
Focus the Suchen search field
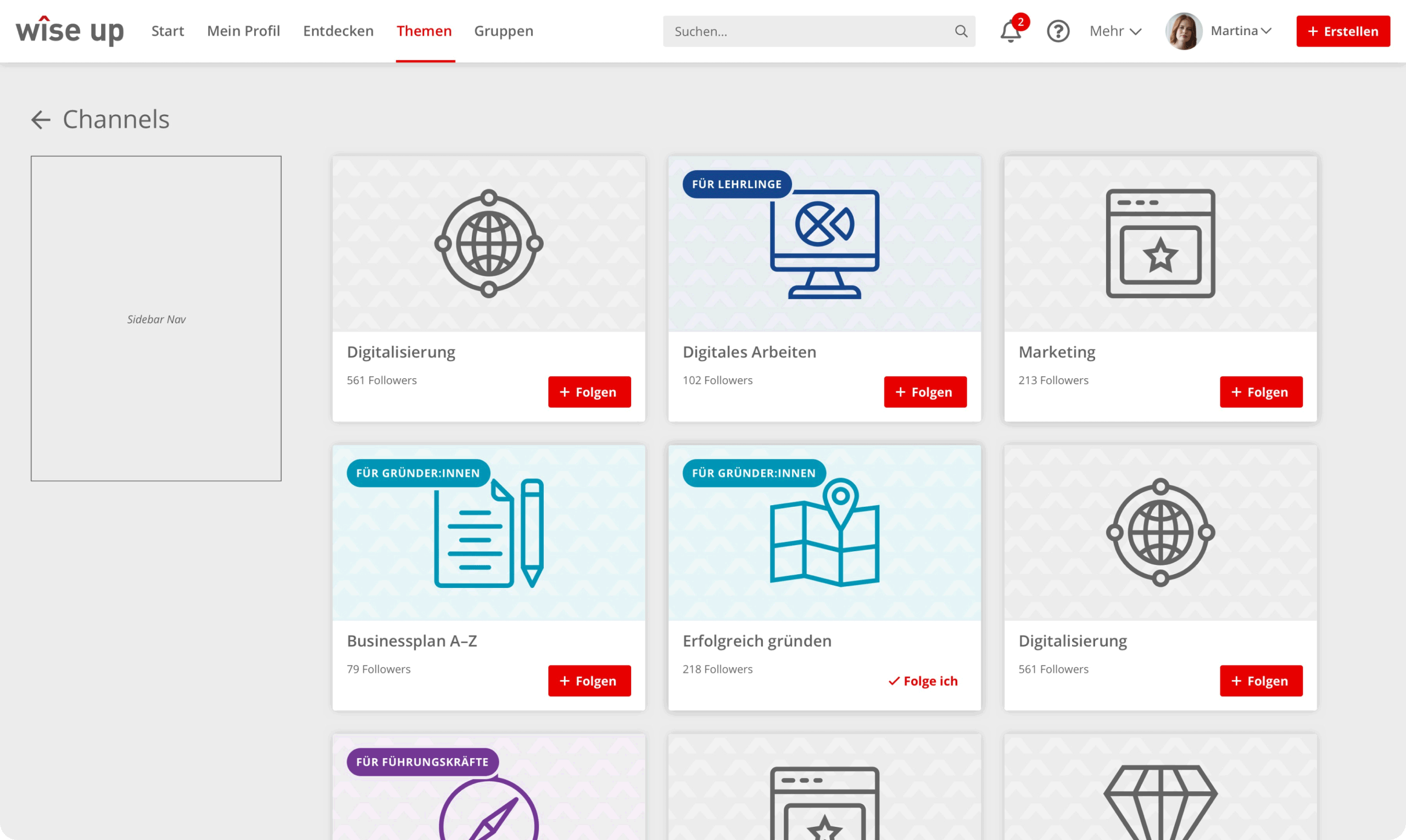819,31
